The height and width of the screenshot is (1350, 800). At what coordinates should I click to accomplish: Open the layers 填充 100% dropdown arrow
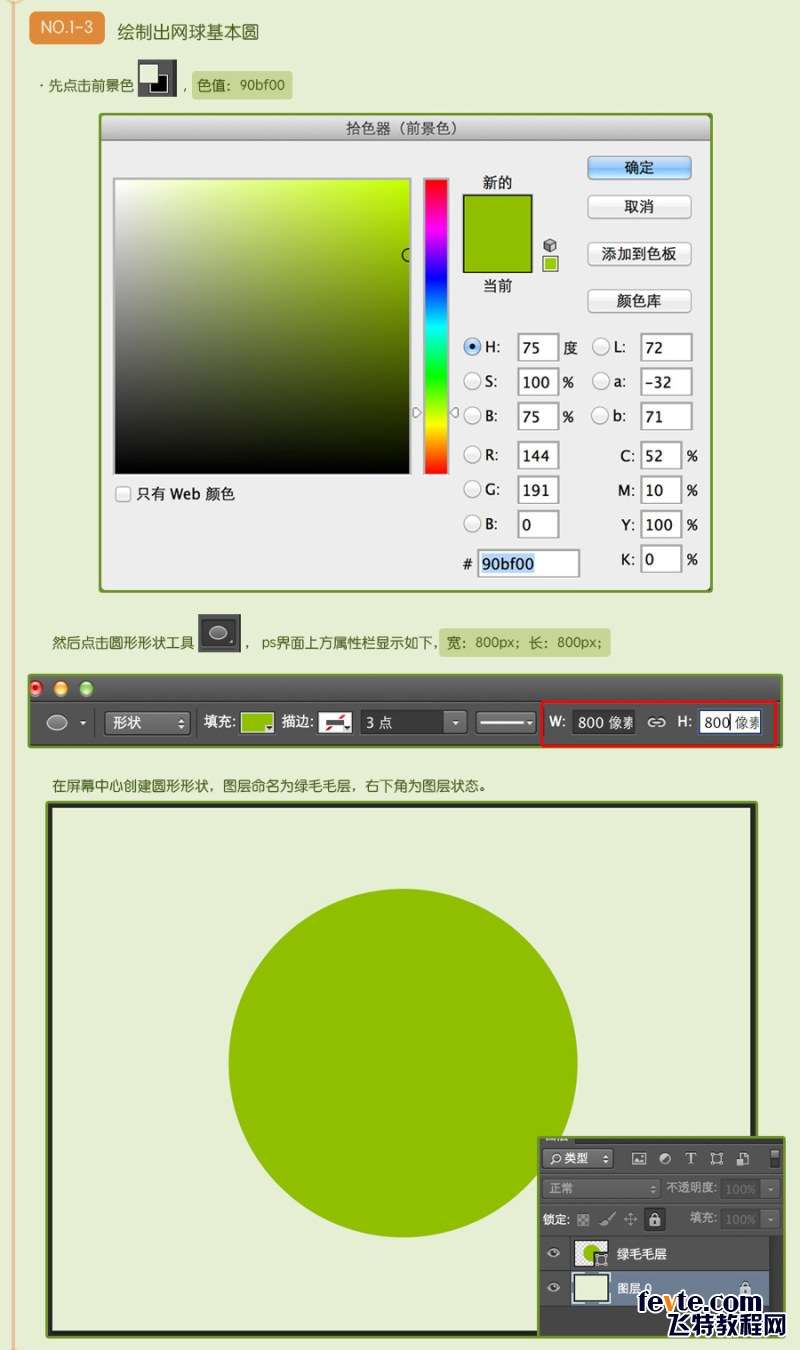pos(770,1220)
